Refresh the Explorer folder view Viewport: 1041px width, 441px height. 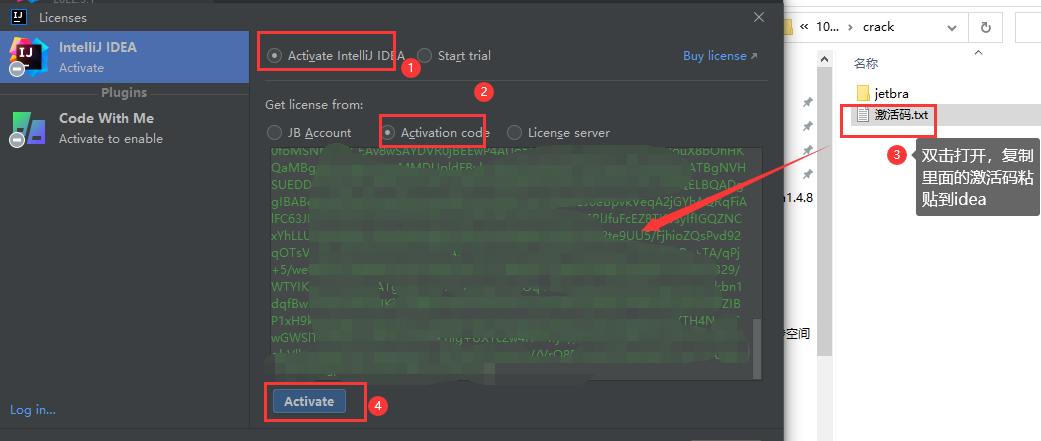point(985,27)
